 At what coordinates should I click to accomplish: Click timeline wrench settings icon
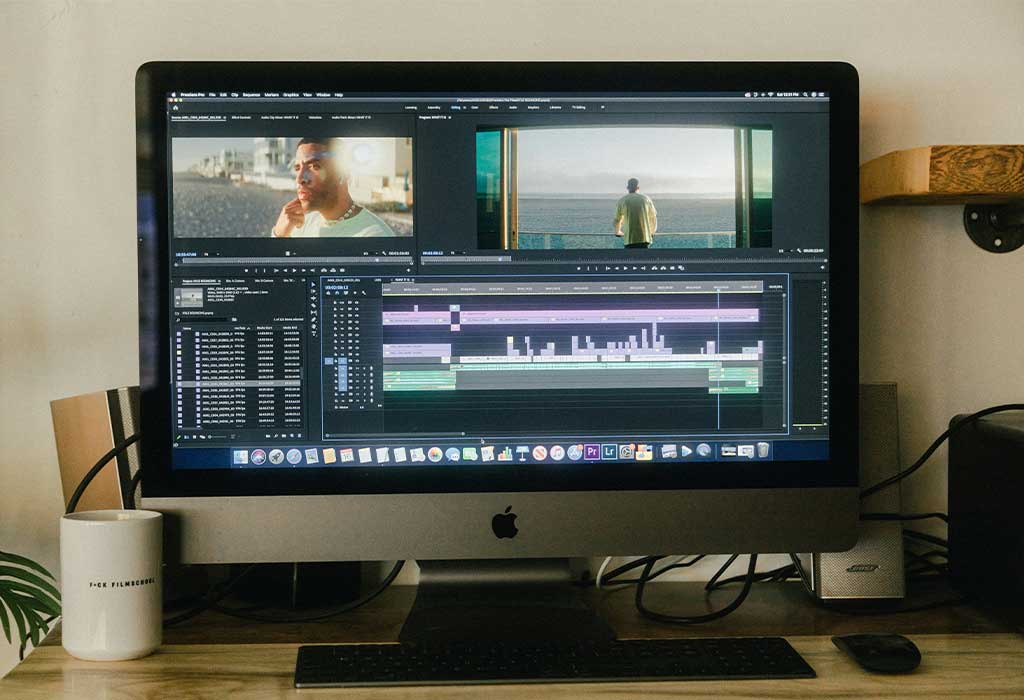pyautogui.click(x=363, y=293)
